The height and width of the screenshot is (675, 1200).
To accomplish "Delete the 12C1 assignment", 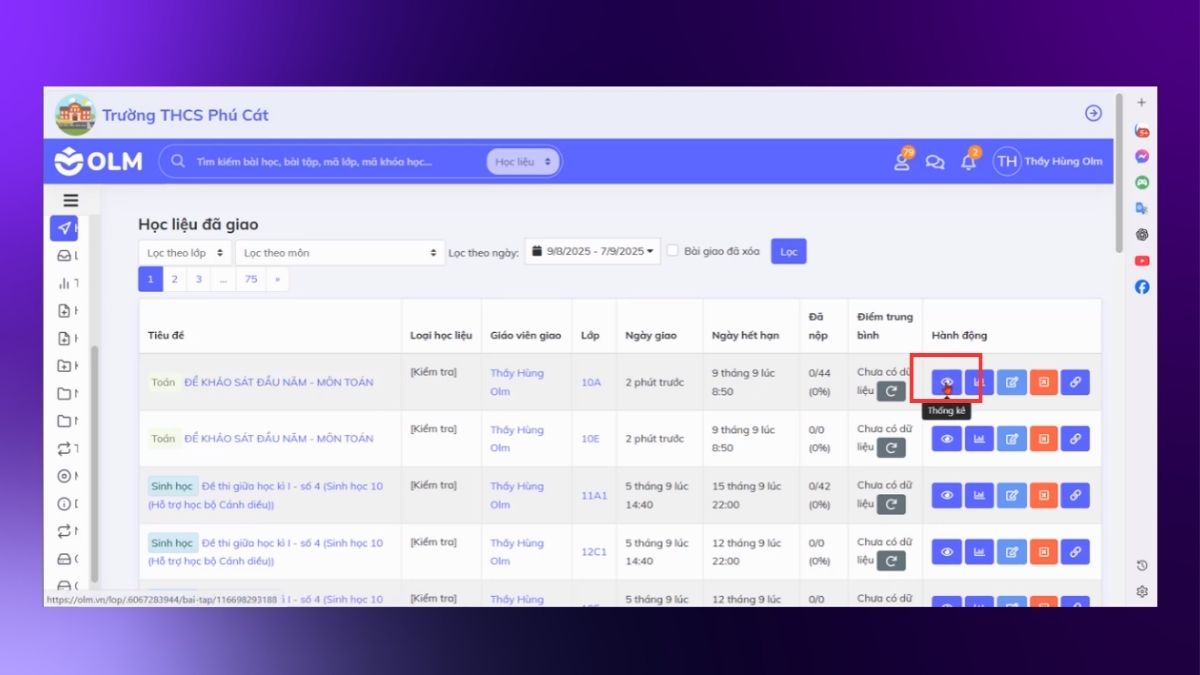I will click(x=1043, y=552).
